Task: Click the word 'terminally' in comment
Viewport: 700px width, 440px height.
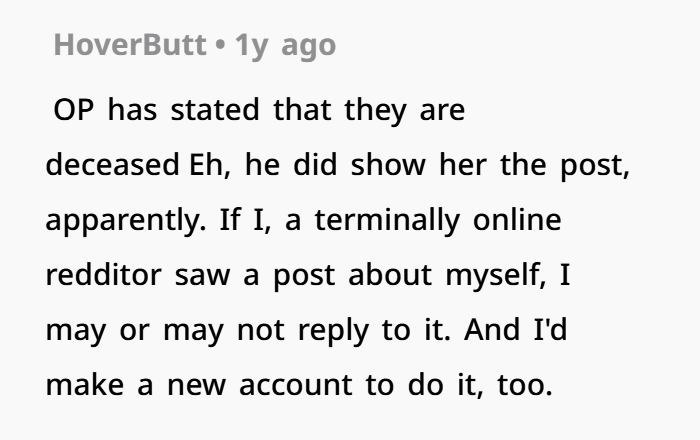Action: click(x=392, y=220)
